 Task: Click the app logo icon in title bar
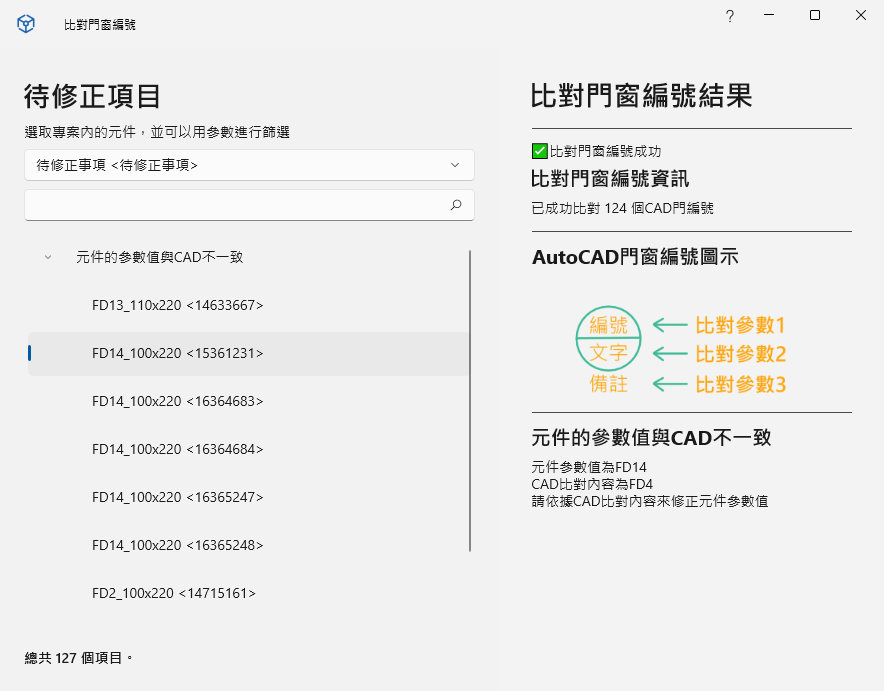click(27, 24)
